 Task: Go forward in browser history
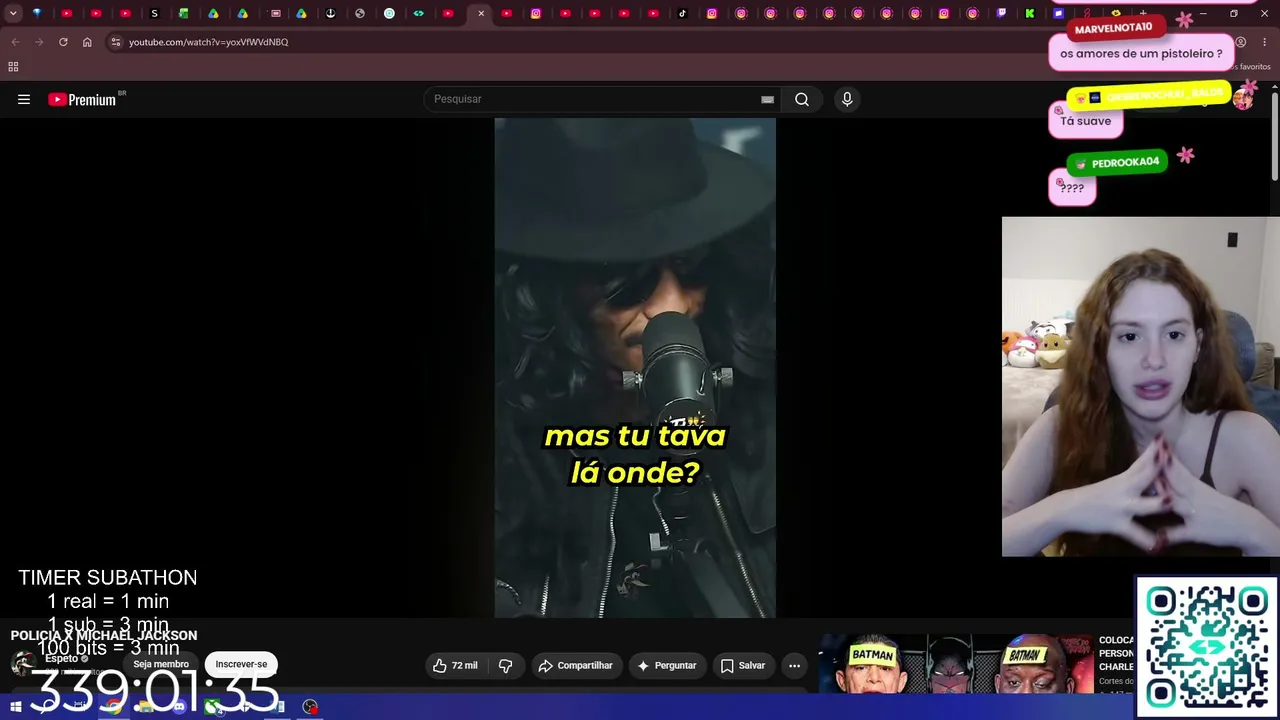point(39,42)
